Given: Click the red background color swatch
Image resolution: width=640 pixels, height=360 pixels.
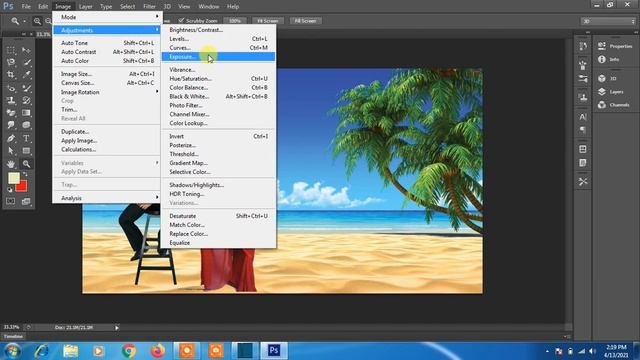Looking at the screenshot, I should 22,187.
